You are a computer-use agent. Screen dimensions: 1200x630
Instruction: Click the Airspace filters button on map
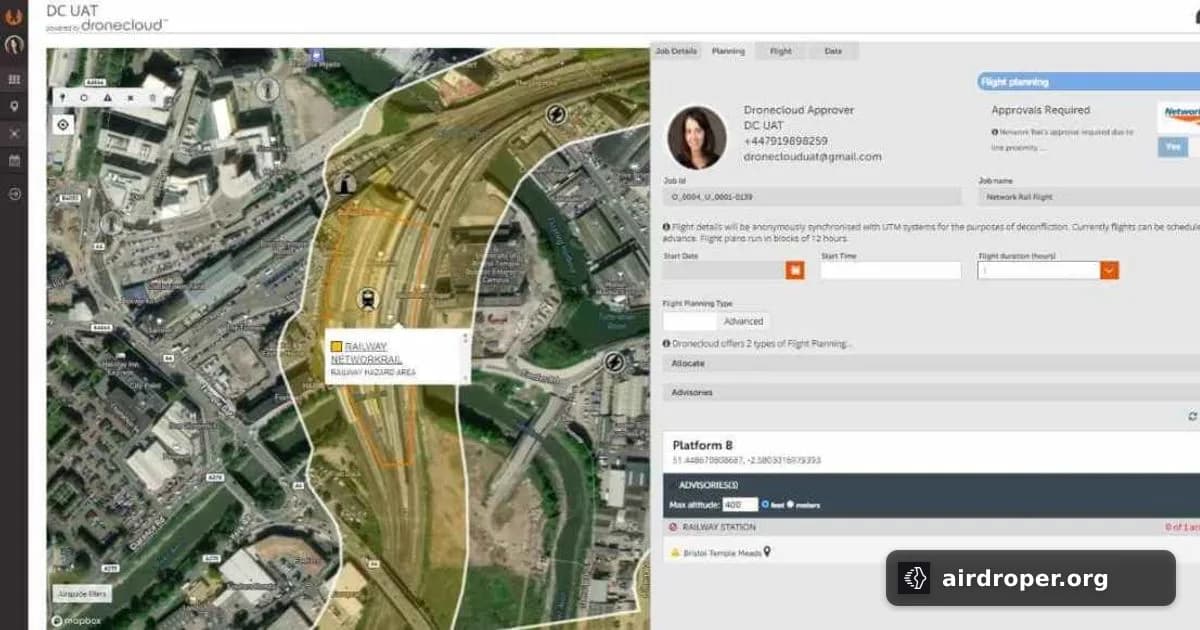click(x=82, y=593)
